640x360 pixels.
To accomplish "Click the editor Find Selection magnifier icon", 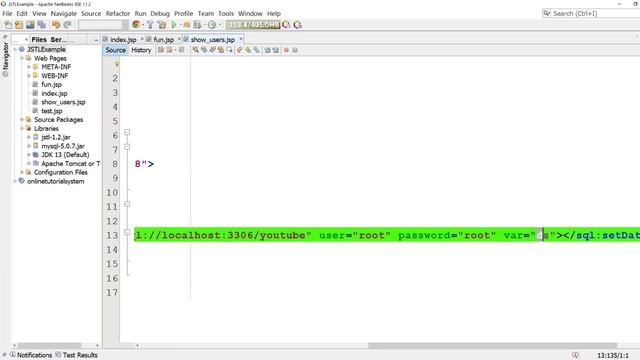I will pyautogui.click(x=196, y=50).
